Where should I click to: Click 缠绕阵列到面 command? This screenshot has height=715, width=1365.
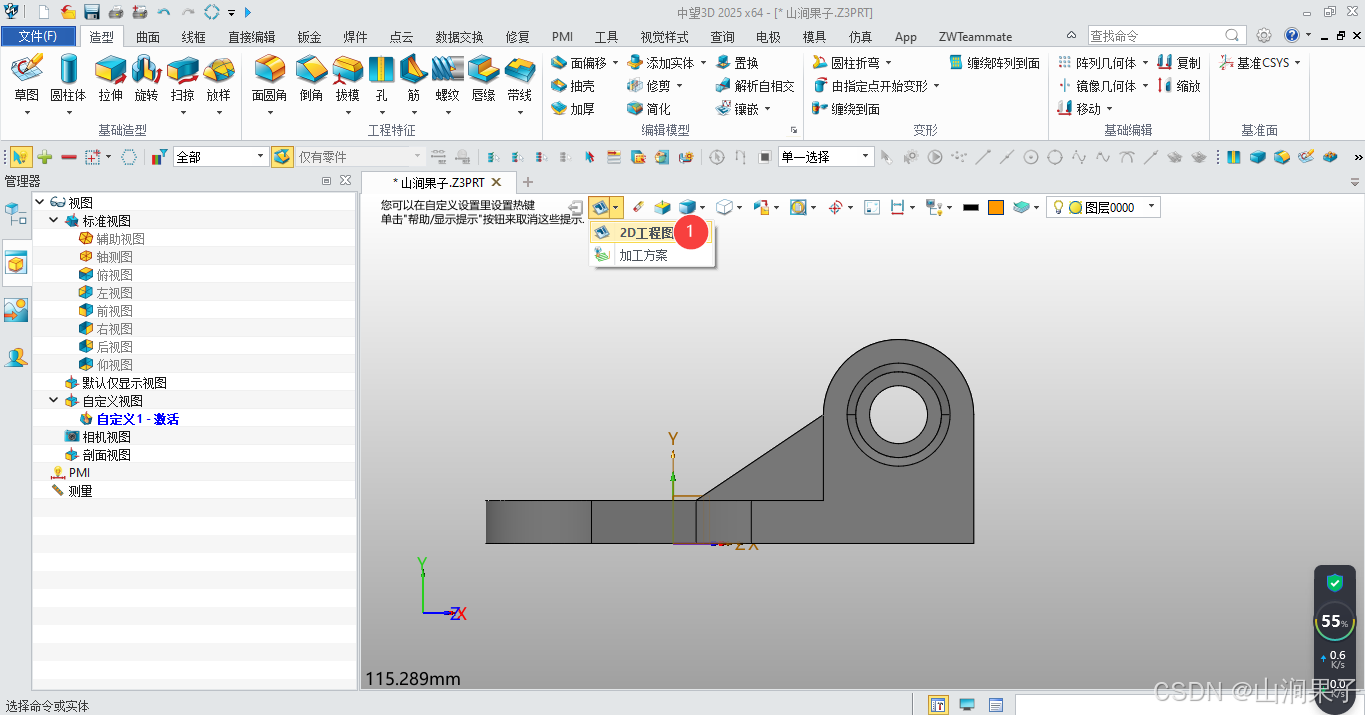point(994,63)
